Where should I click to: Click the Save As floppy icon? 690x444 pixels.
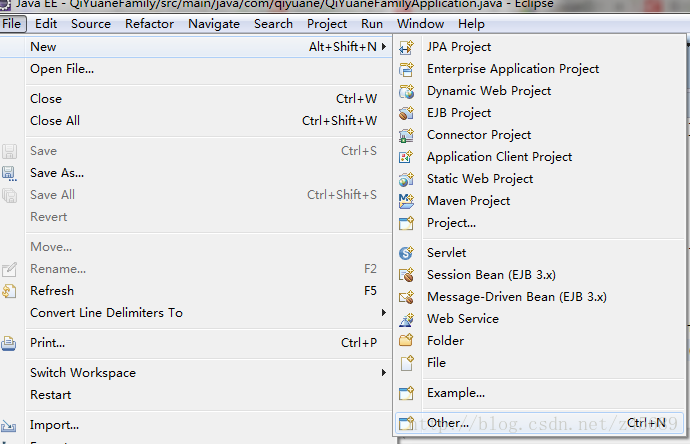click(9, 173)
